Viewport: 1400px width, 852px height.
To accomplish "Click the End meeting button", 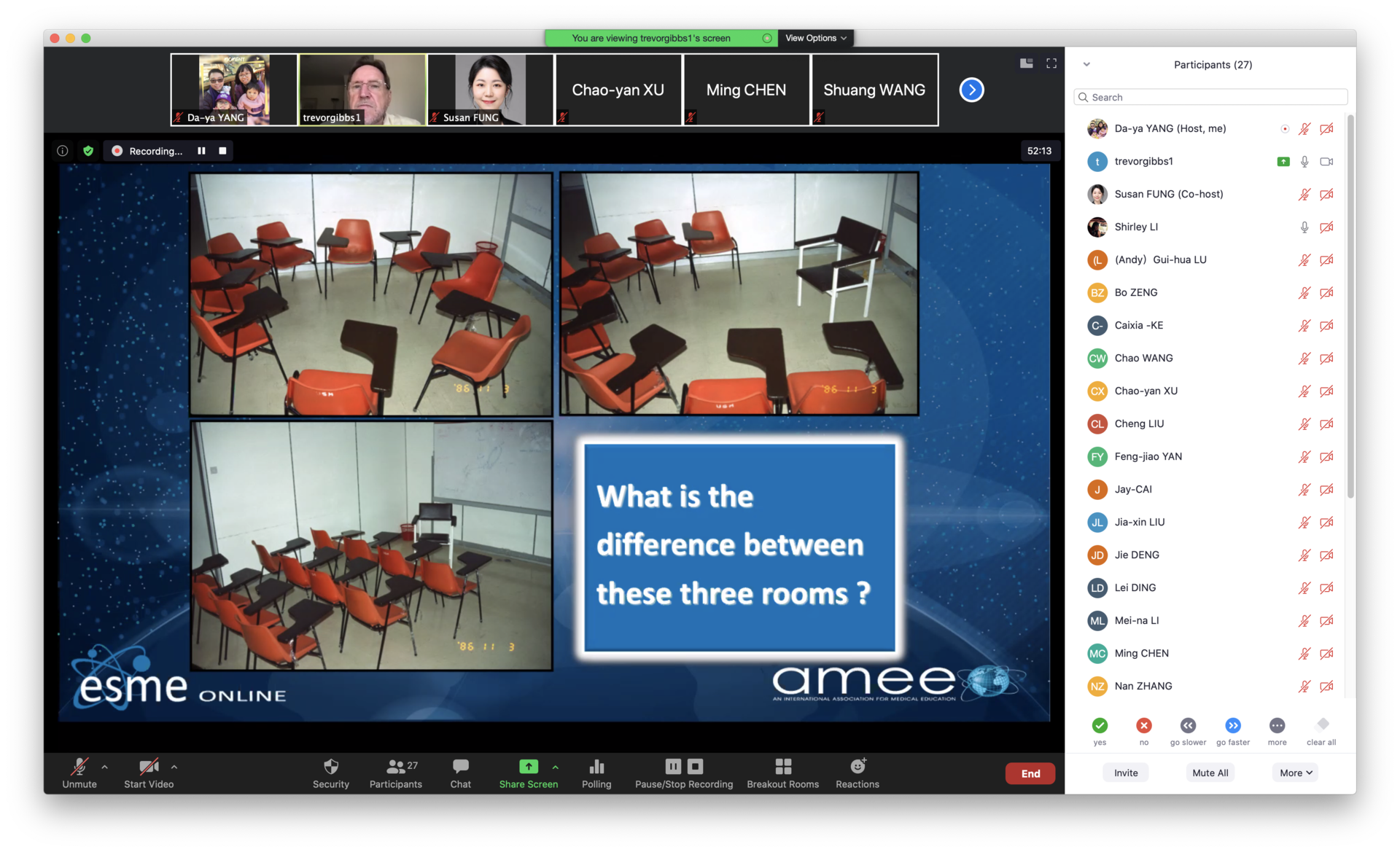I will click(1030, 773).
